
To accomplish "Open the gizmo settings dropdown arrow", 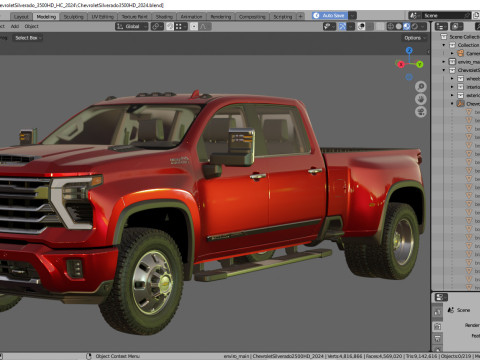I will tap(351, 26).
